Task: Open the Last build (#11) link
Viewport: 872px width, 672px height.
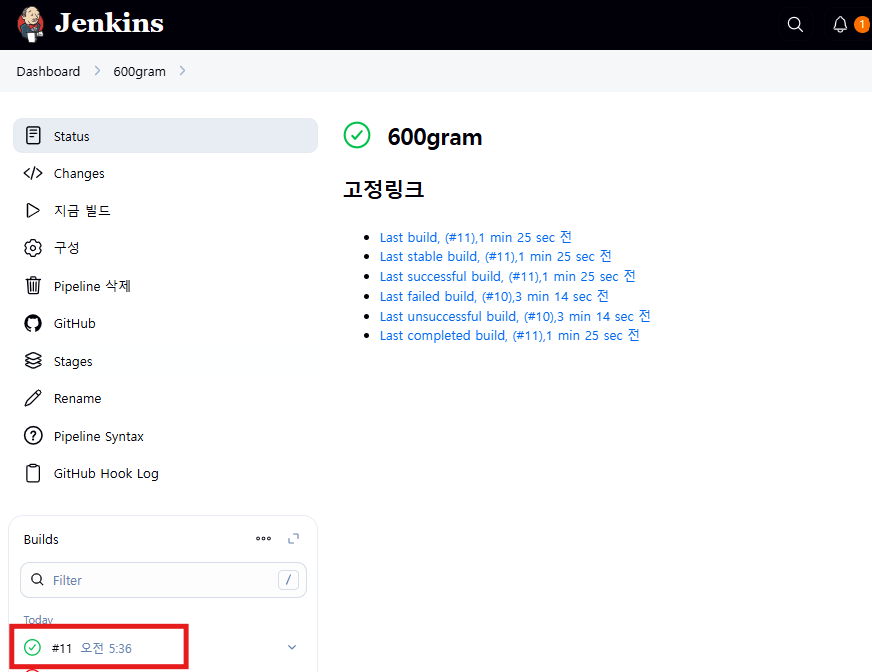Action: point(475,237)
